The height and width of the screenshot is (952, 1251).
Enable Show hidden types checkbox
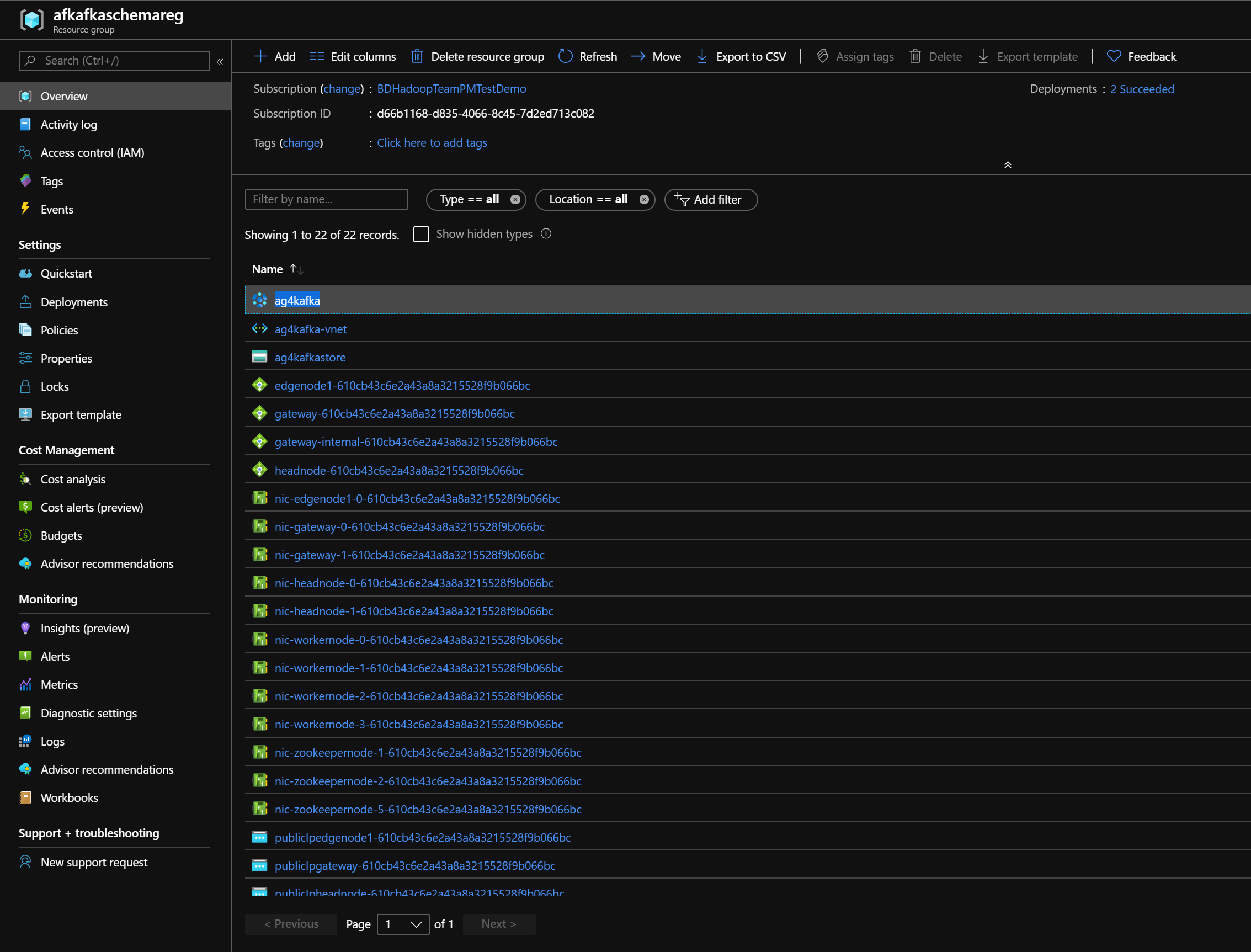pos(421,234)
